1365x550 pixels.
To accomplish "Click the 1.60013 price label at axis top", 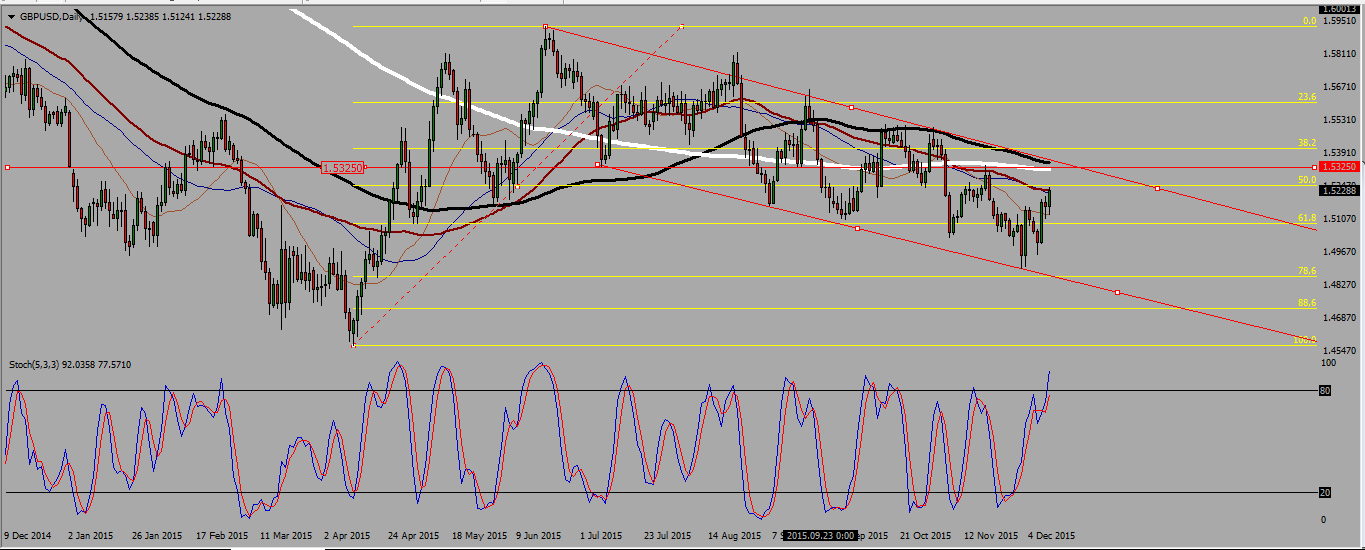I will pos(1339,8).
